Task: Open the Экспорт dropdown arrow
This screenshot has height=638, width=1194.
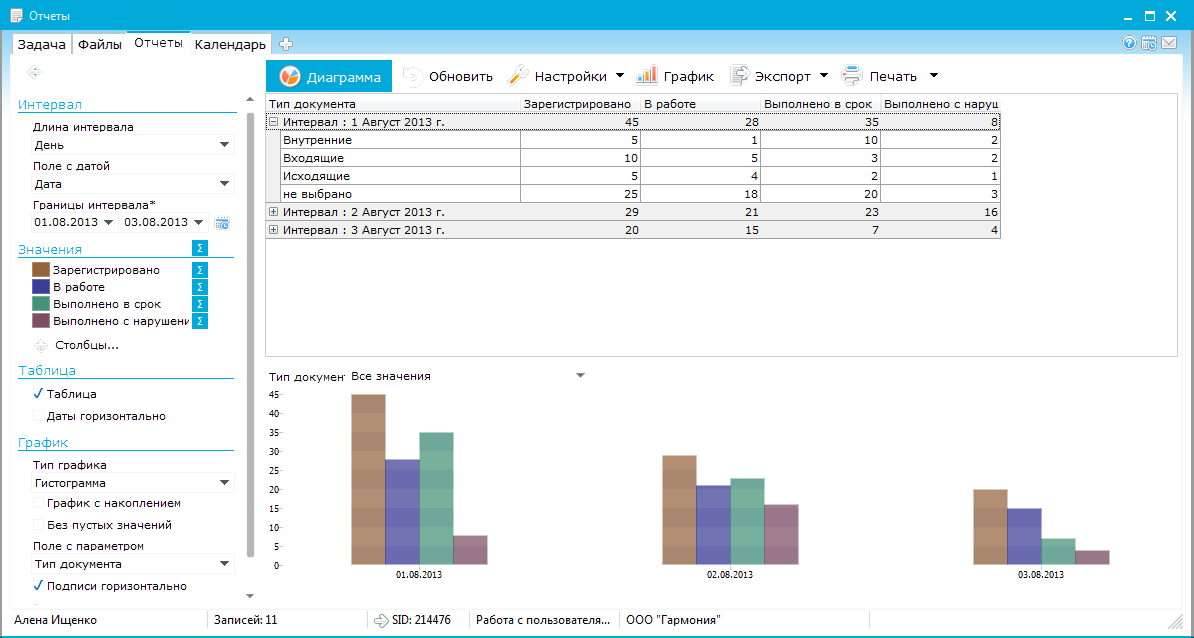Action: point(824,76)
